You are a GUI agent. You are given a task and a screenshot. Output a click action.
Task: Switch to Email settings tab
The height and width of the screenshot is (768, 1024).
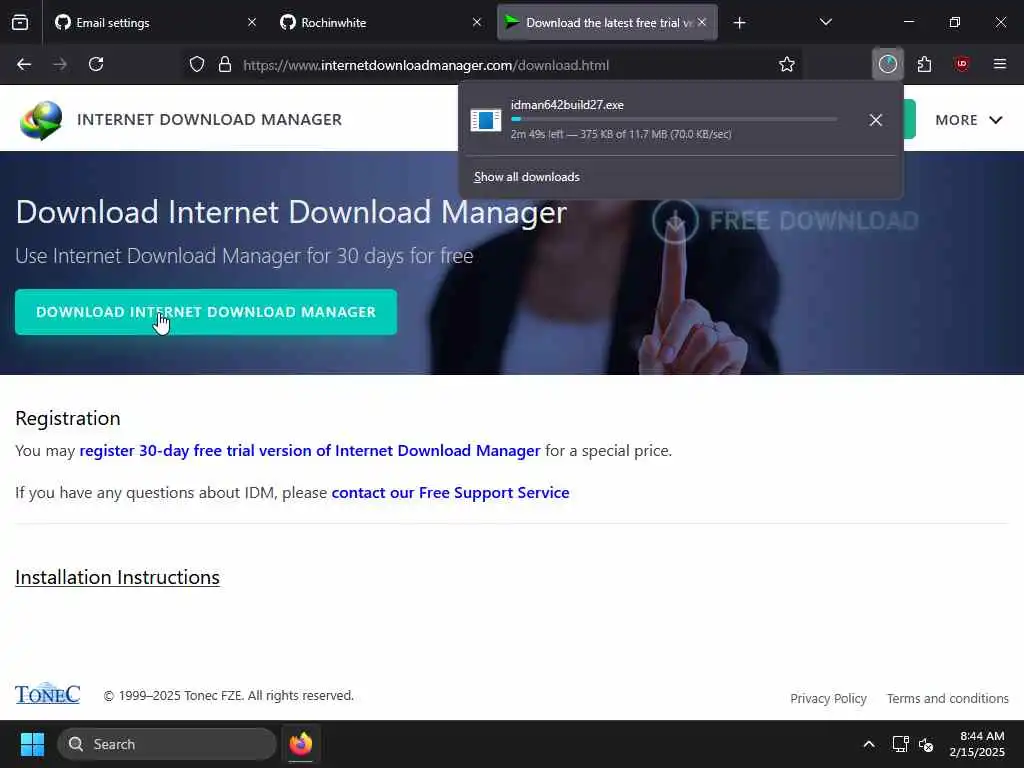[157, 23]
